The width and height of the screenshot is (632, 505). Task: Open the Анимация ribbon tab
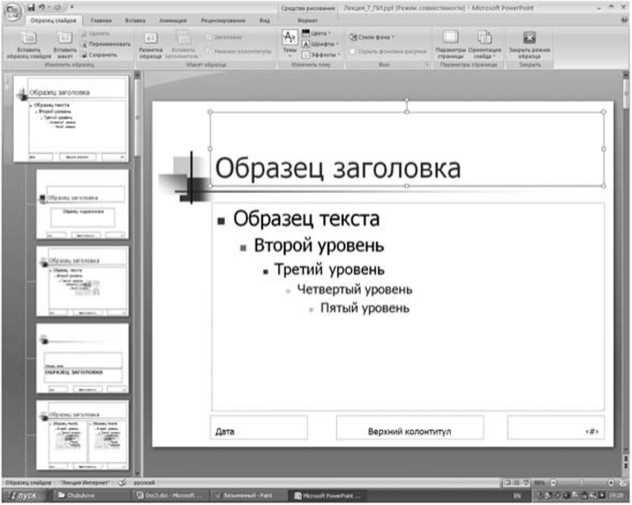[173, 19]
